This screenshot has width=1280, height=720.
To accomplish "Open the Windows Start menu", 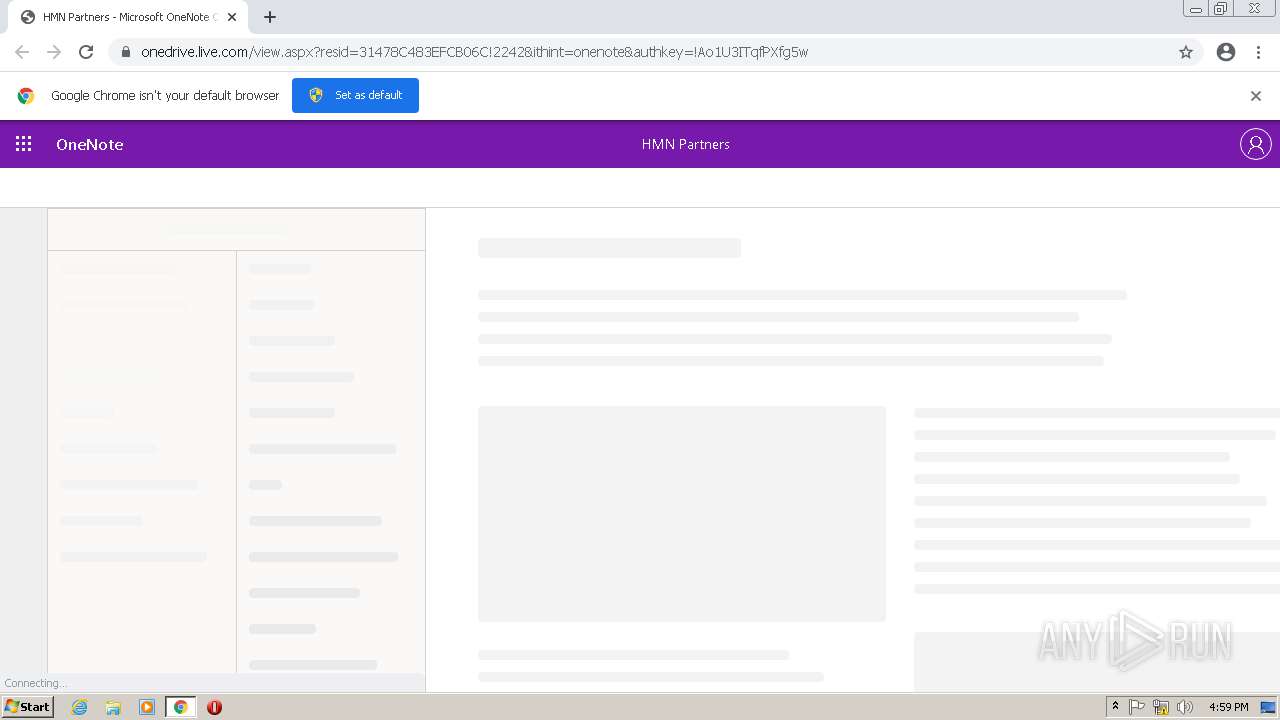I will (x=28, y=707).
